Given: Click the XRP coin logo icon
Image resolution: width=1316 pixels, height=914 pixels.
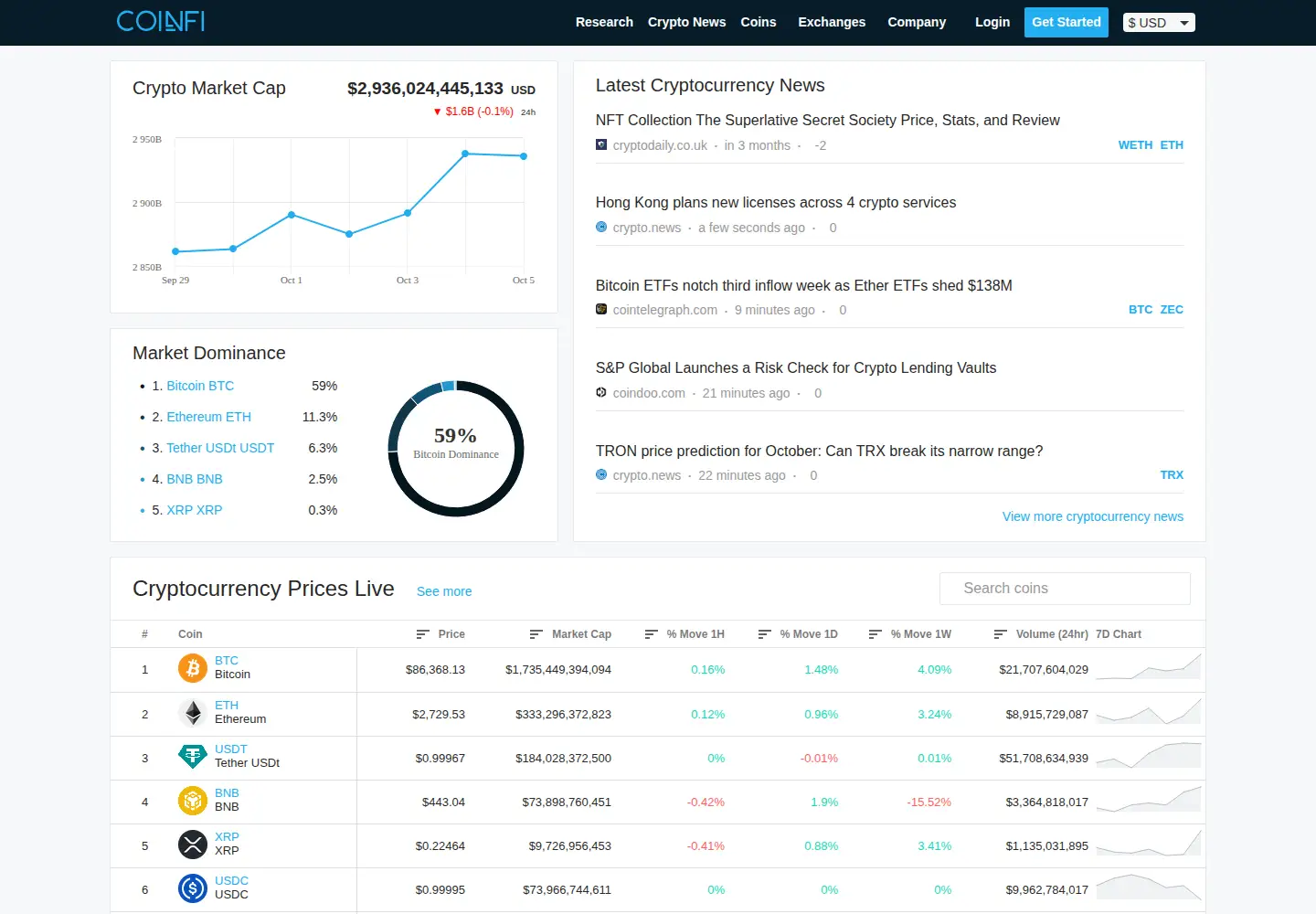Looking at the screenshot, I should [x=193, y=845].
